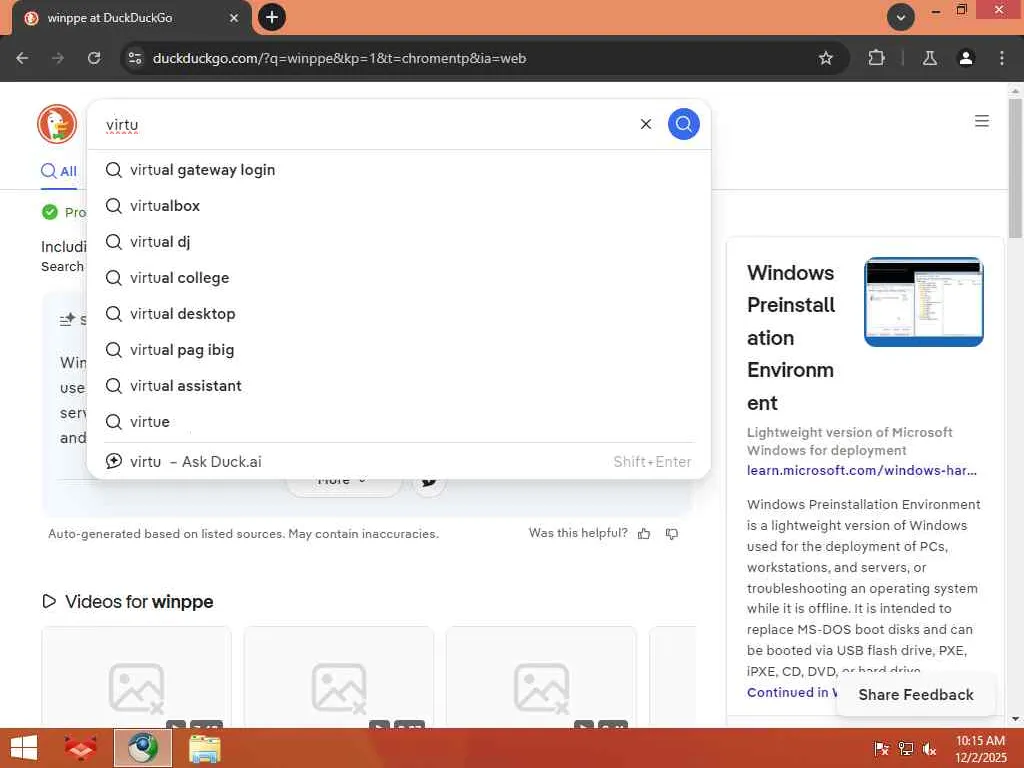
Task: Open Action Center flag tray icon
Action: [x=881, y=748]
